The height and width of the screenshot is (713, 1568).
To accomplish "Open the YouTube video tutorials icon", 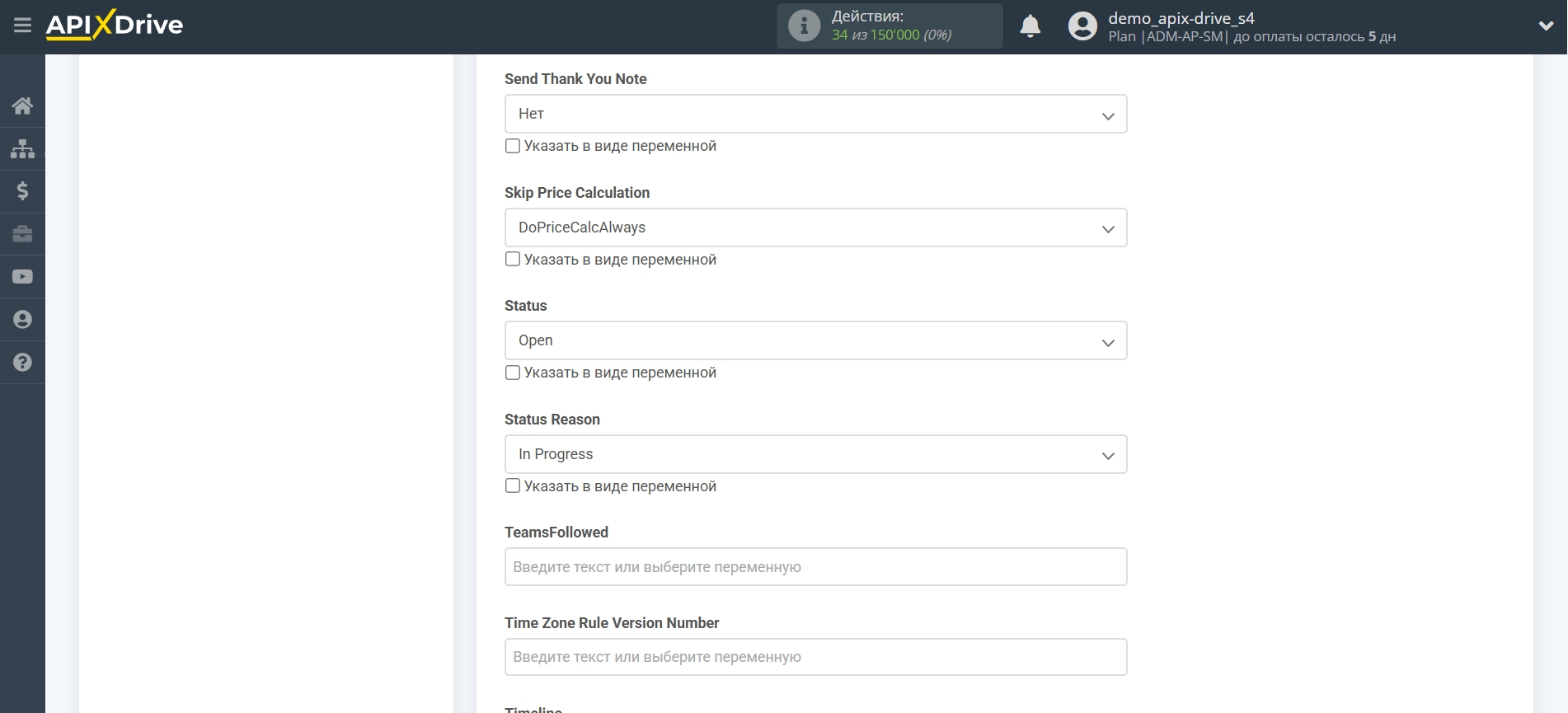I will pos(22,277).
